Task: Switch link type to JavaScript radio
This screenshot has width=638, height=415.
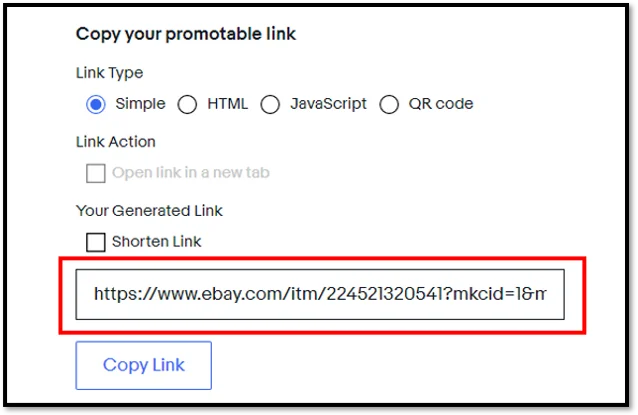Action: [x=269, y=104]
